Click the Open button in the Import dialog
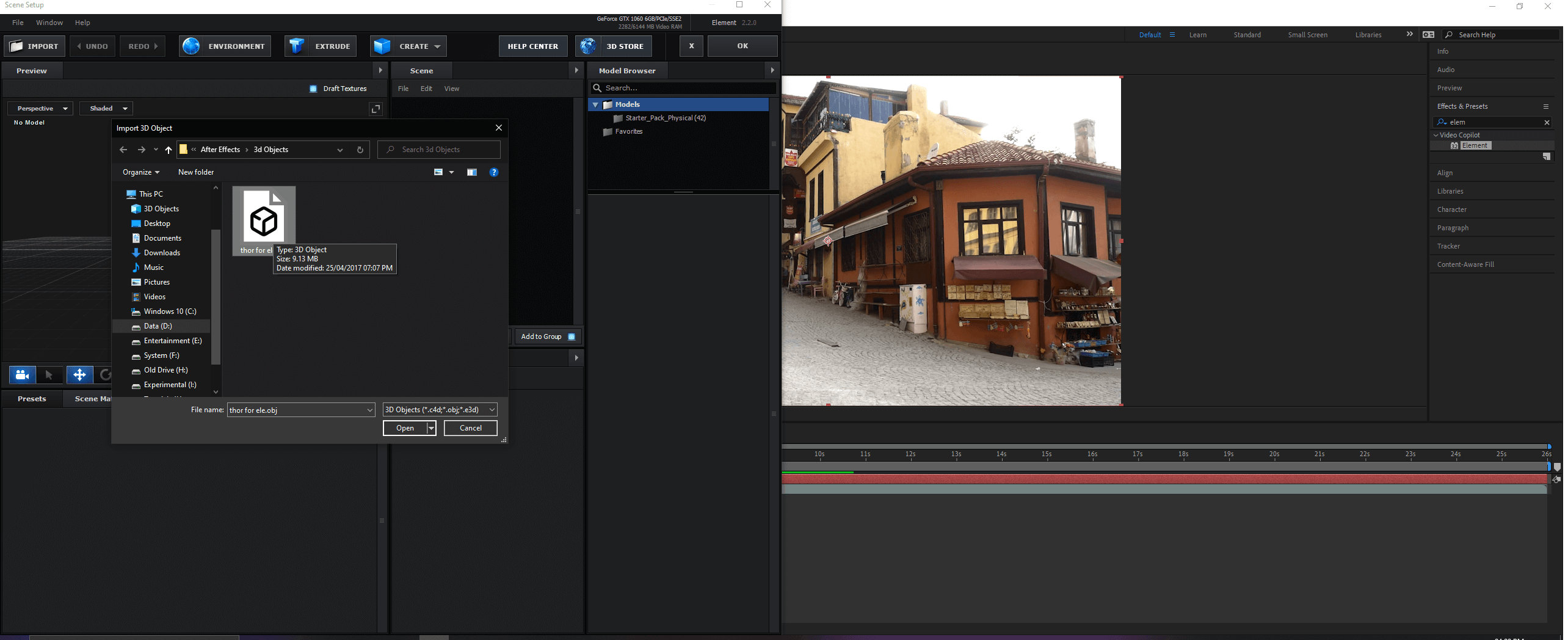The height and width of the screenshot is (640, 1568). (x=404, y=428)
